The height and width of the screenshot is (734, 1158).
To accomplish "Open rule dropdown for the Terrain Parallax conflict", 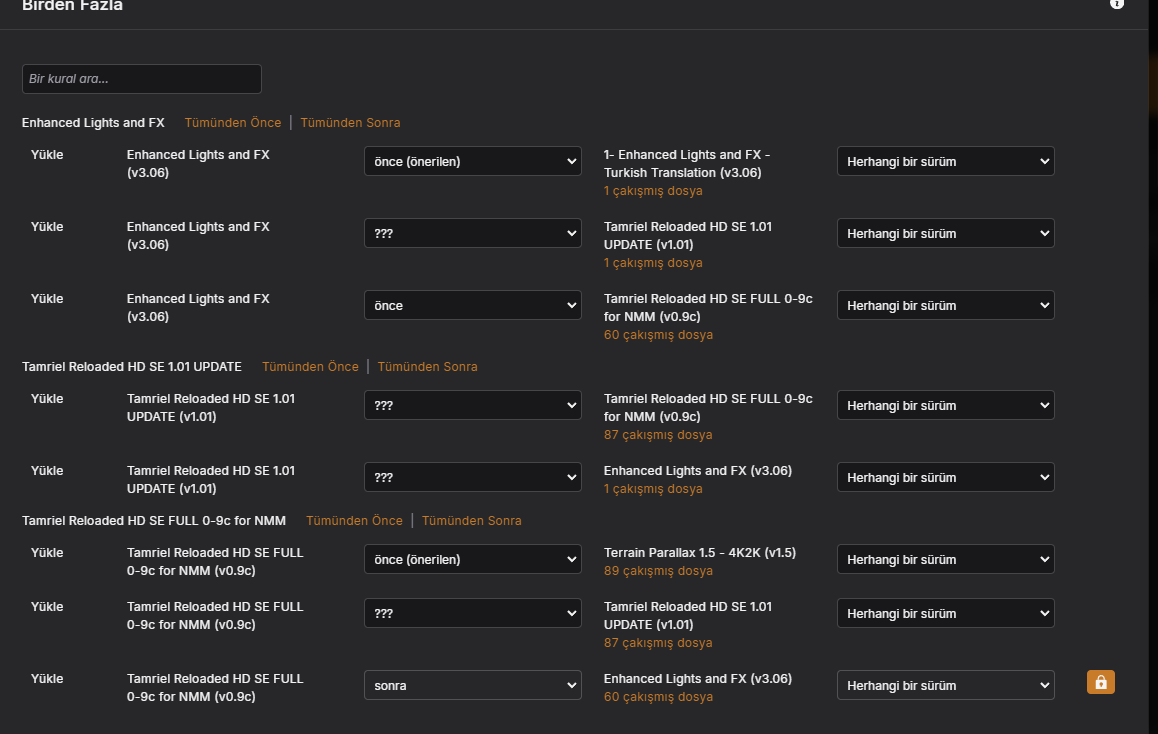I will click(x=472, y=559).
